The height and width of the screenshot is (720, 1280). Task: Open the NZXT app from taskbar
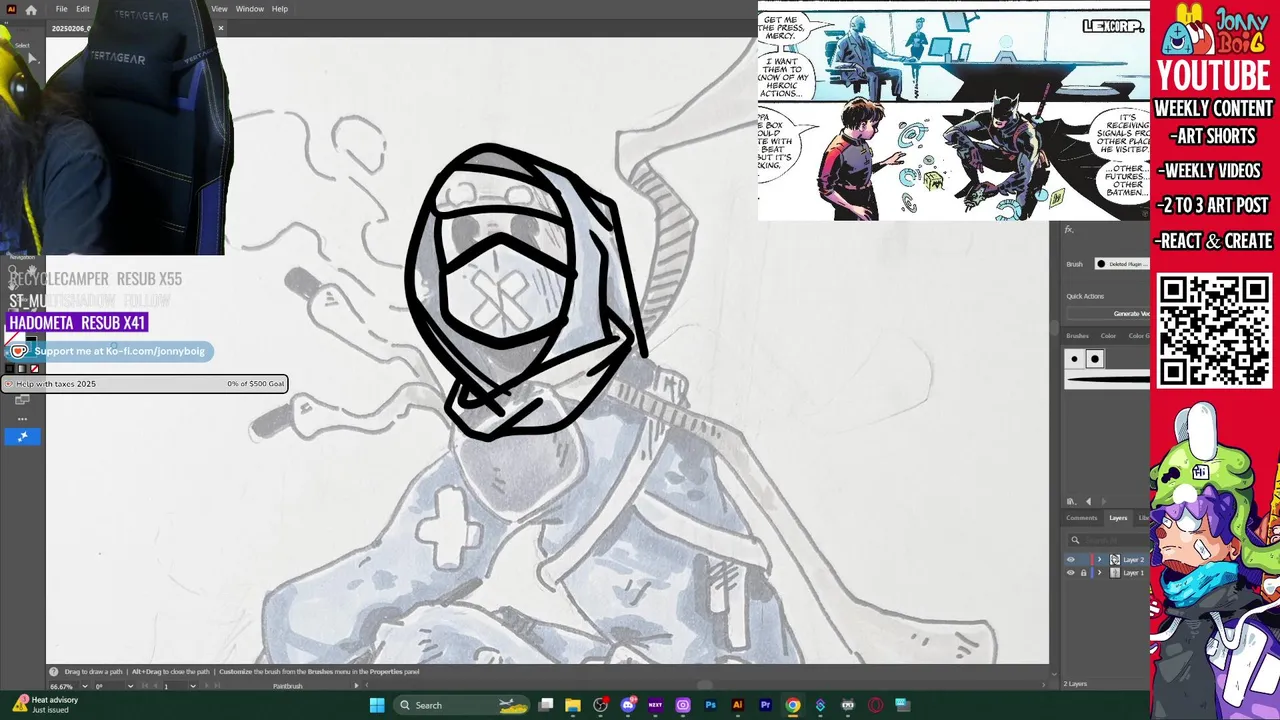coord(656,705)
